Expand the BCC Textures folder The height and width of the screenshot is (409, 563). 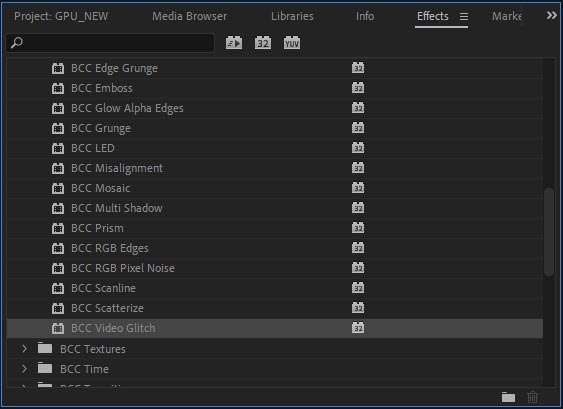pyautogui.click(x=24, y=349)
